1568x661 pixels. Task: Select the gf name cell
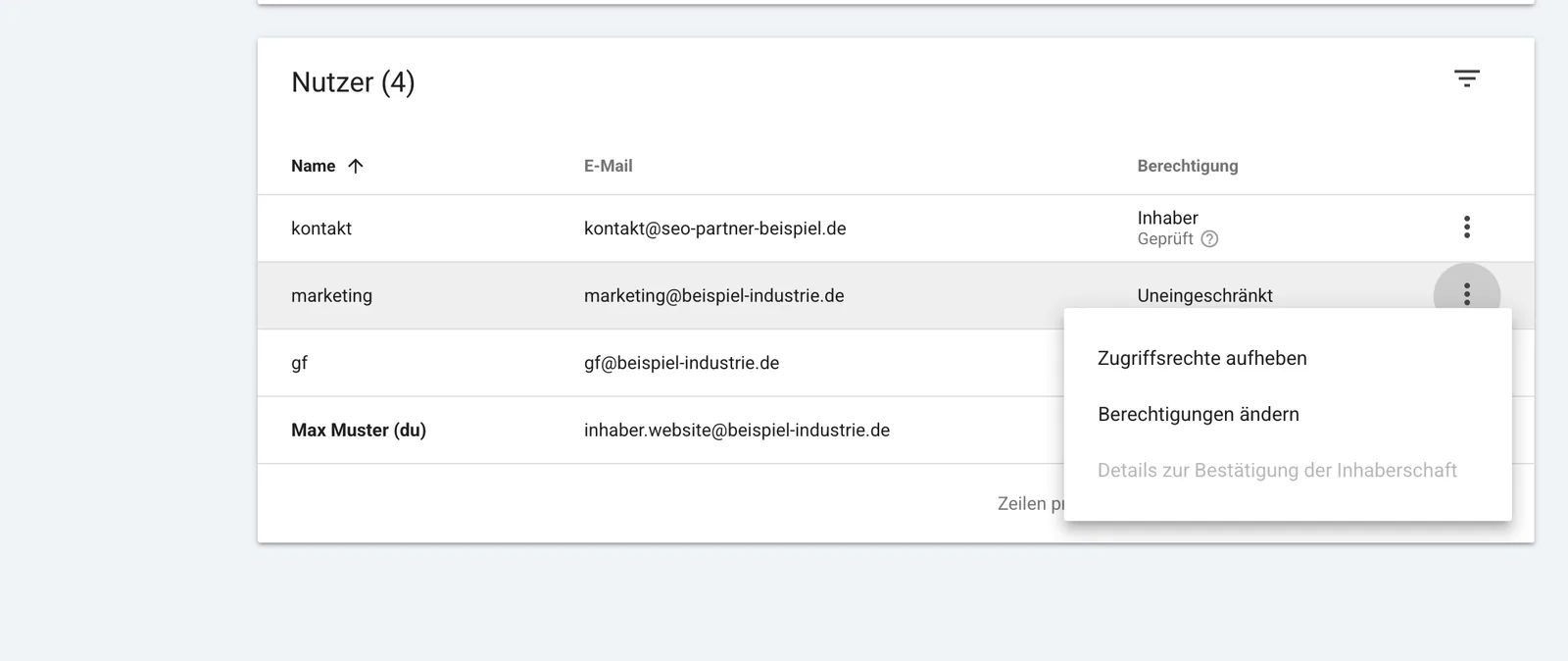coord(299,363)
